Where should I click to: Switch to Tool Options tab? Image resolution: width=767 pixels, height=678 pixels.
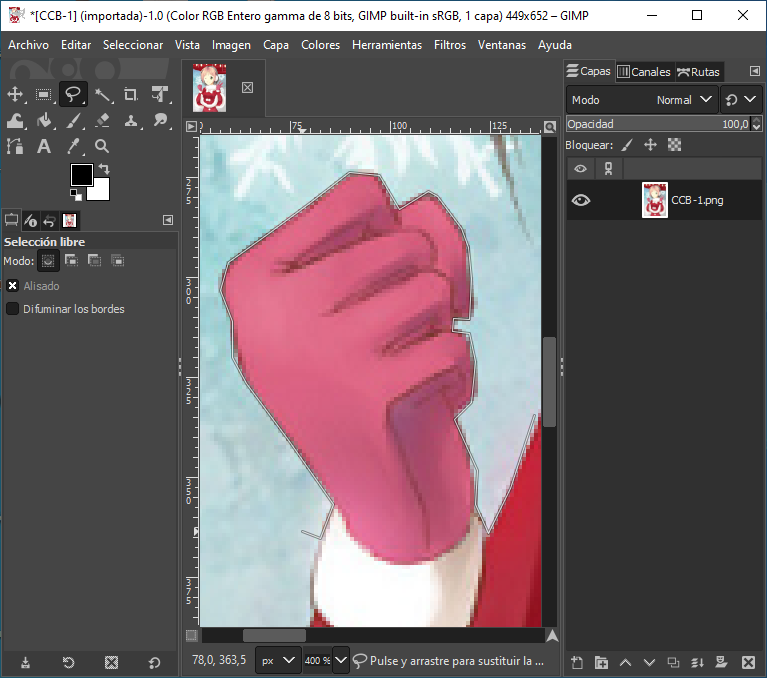(11, 220)
